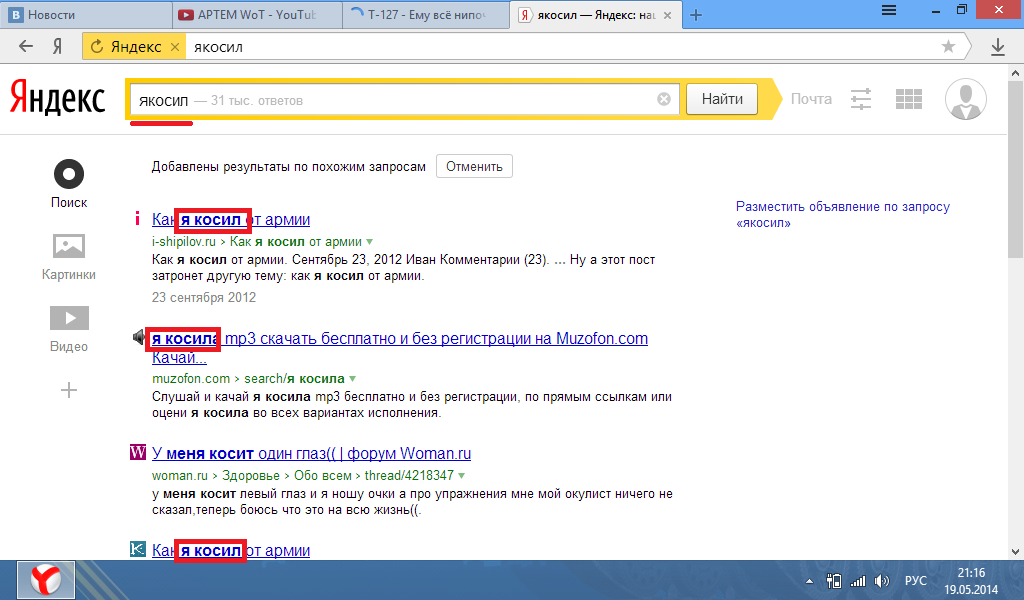Open the Woman.ru forum result link
Image resolution: width=1024 pixels, height=600 pixels.
coord(312,453)
